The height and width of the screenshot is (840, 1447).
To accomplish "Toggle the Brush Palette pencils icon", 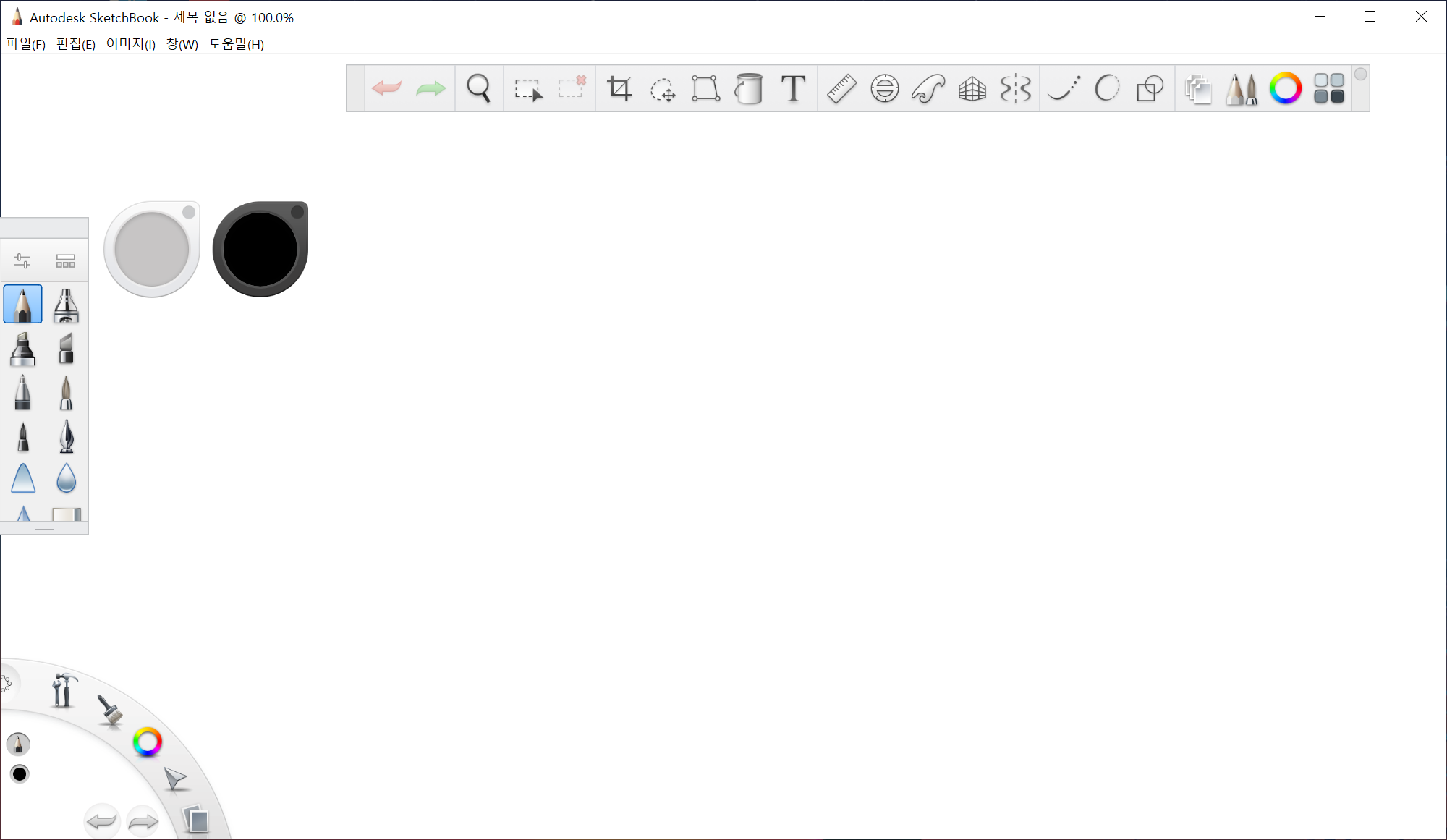I will 1242,89.
